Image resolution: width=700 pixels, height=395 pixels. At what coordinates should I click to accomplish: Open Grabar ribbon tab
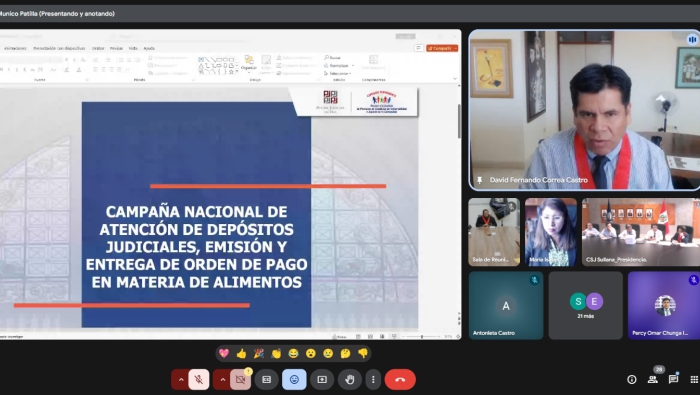coord(98,48)
